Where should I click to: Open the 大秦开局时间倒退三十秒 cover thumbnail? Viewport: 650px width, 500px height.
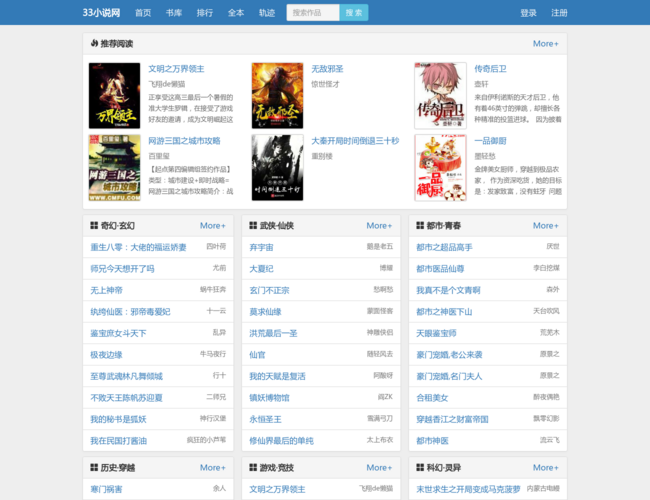tap(277, 167)
